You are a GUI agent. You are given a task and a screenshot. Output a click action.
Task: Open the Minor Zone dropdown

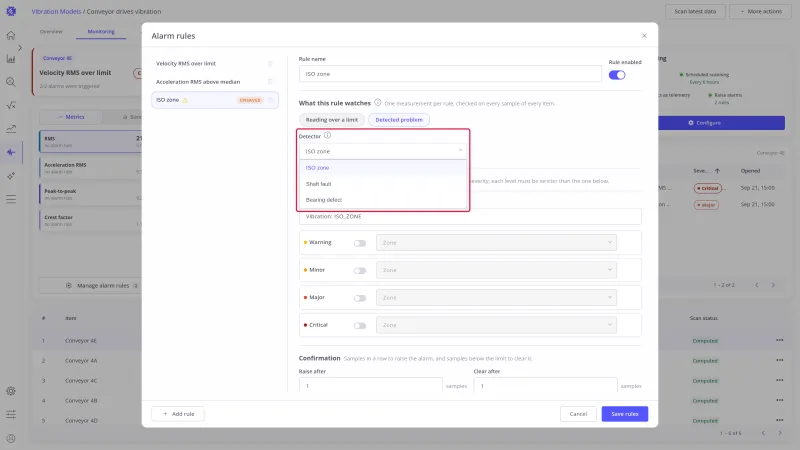[496, 270]
